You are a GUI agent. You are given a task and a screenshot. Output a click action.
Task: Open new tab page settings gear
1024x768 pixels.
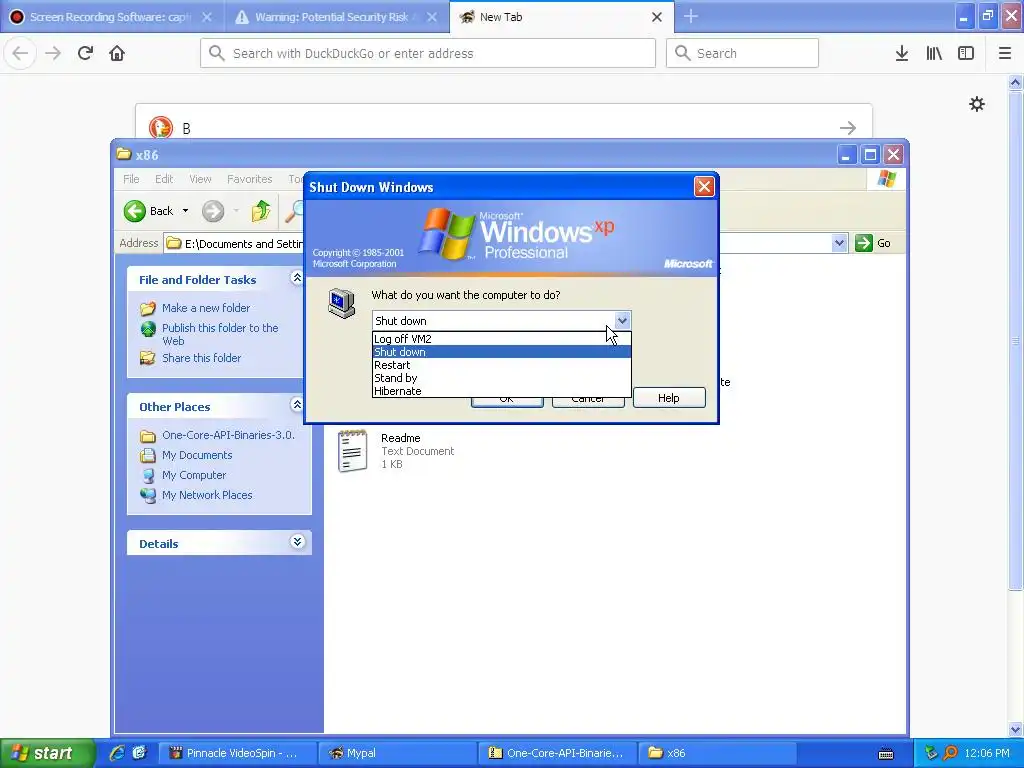pos(976,104)
